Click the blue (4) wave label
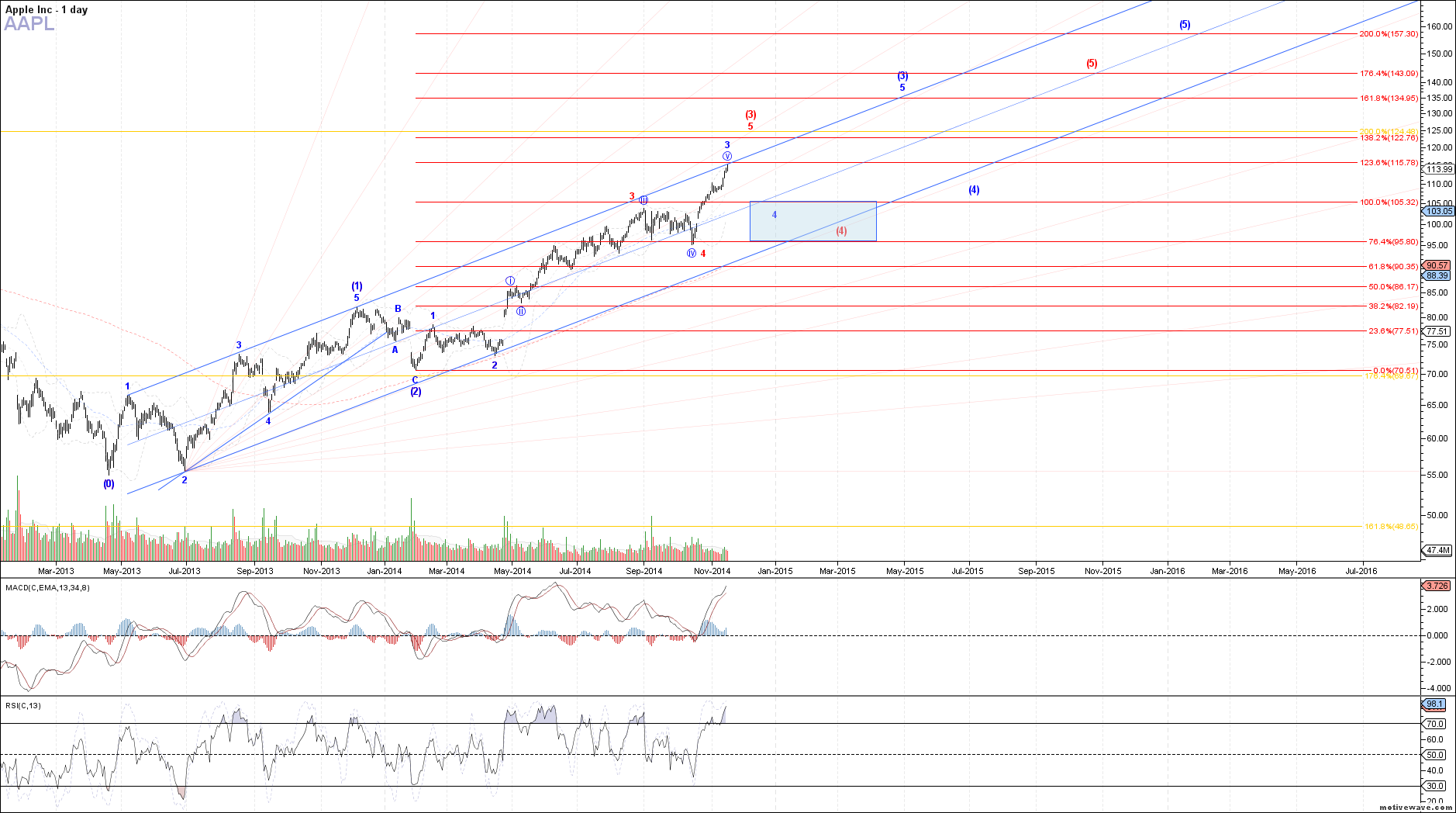The width and height of the screenshot is (1456, 813). (x=974, y=190)
